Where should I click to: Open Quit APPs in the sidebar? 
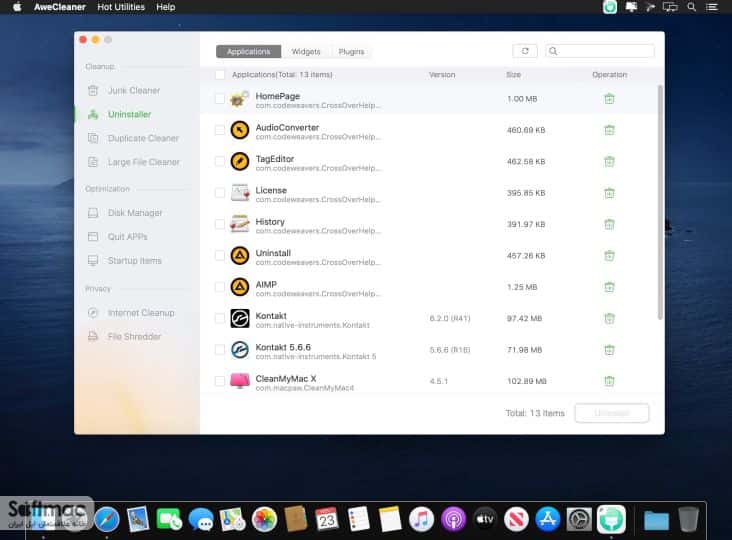point(118,237)
